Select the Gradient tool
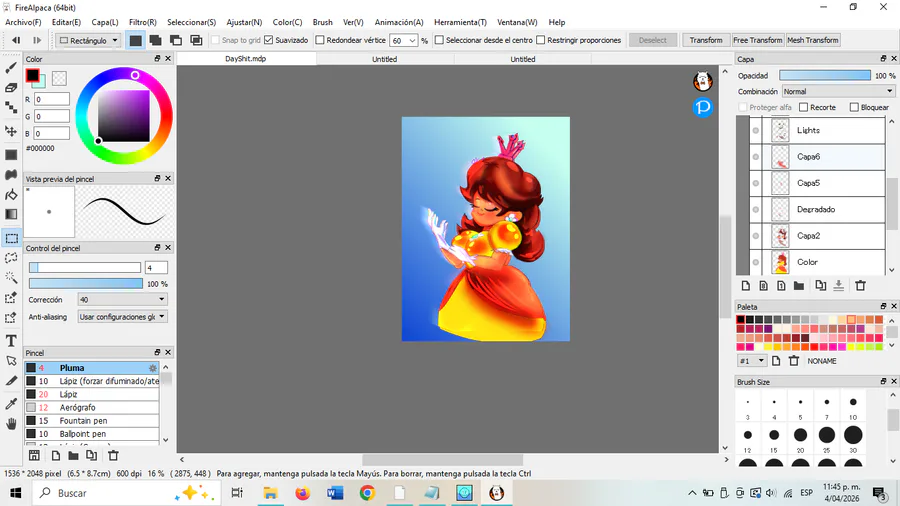The width and height of the screenshot is (900, 506). [11, 215]
